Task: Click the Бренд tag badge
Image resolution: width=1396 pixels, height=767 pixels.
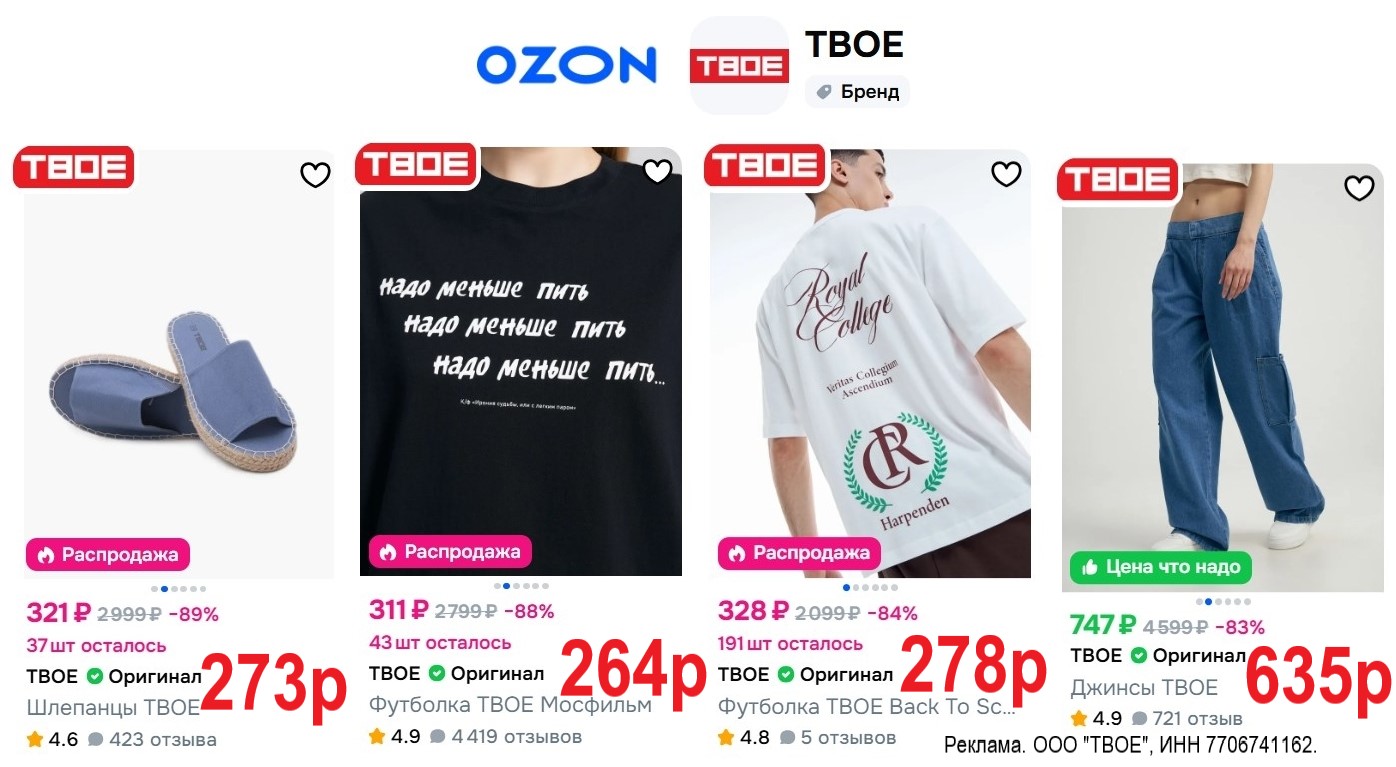Action: (857, 92)
